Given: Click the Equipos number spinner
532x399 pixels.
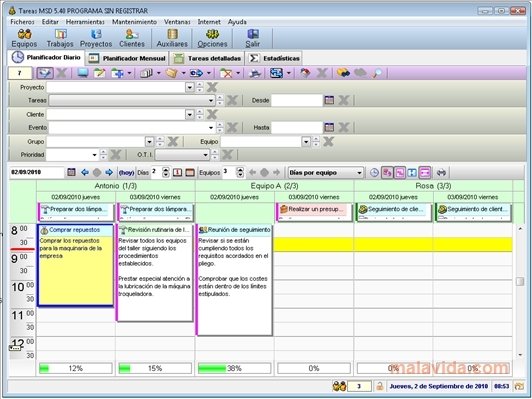Looking at the screenshot, I should [240, 172].
